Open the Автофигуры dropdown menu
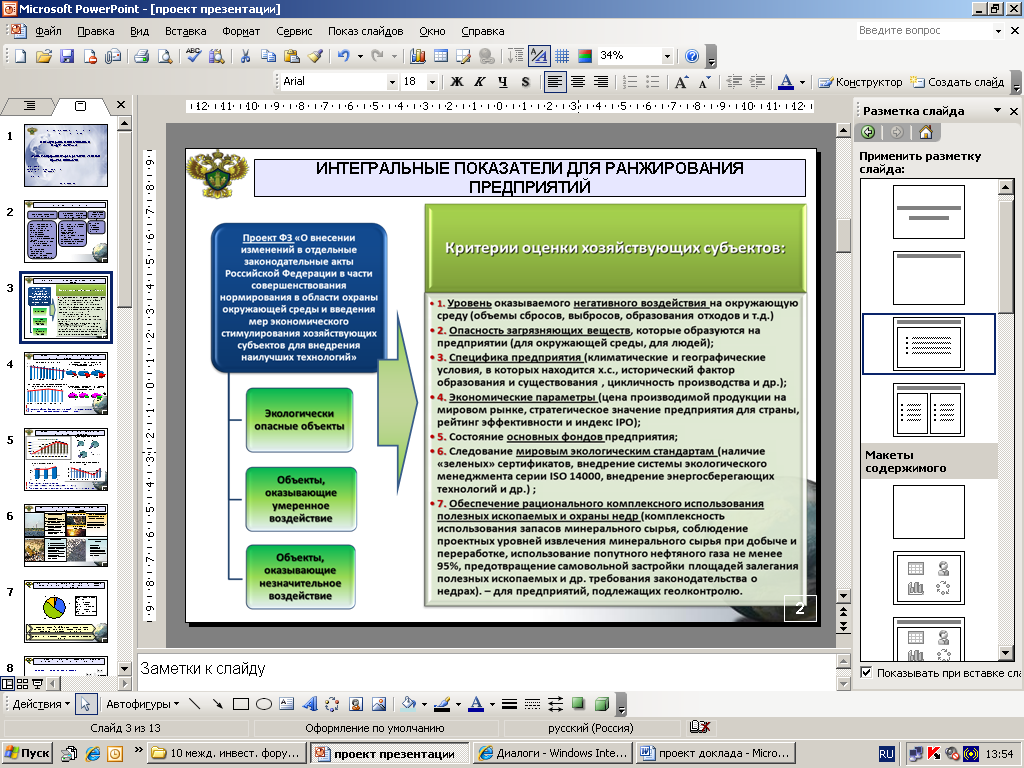Image resolution: width=1024 pixels, height=768 pixels. click(x=143, y=704)
